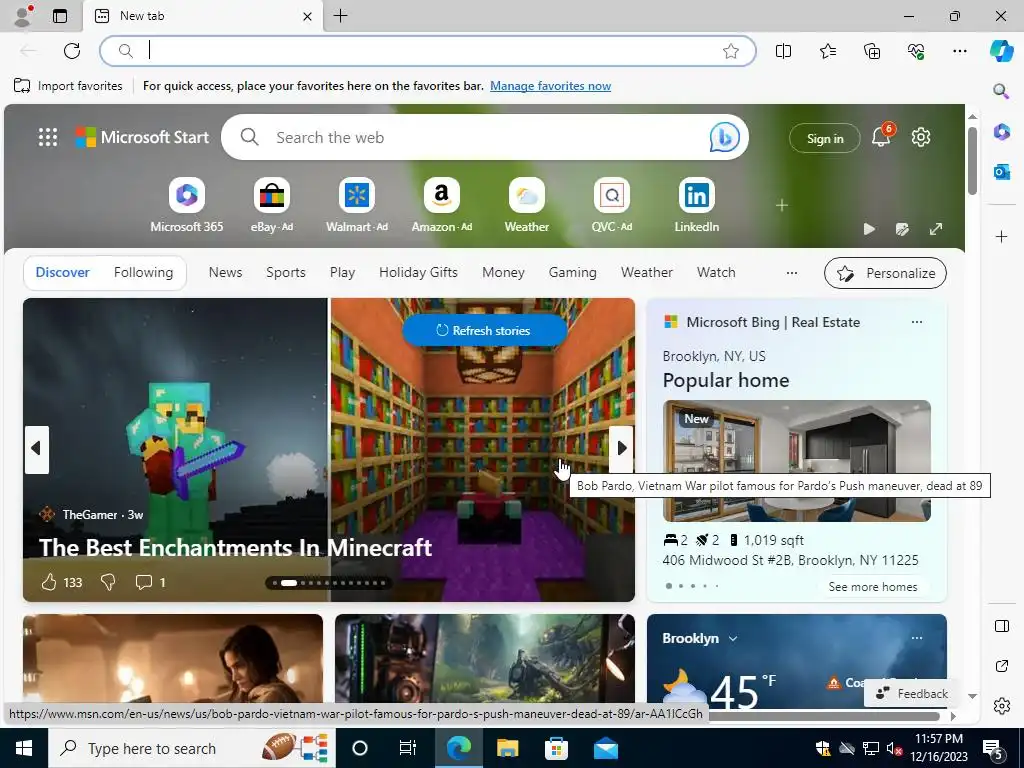
Task: Open sidebar Search icon
Action: click(x=1001, y=91)
